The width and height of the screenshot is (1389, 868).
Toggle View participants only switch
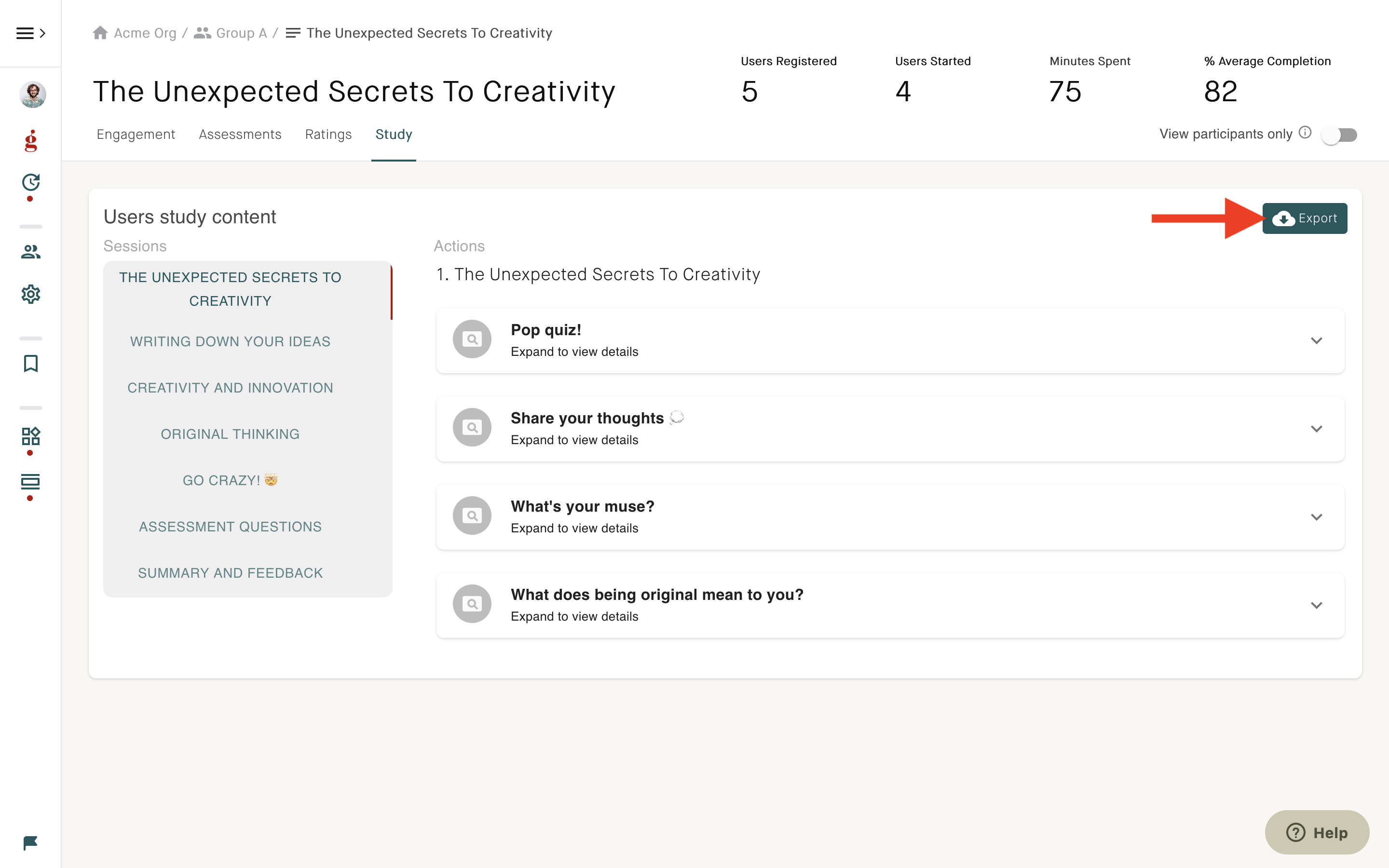(1339, 135)
